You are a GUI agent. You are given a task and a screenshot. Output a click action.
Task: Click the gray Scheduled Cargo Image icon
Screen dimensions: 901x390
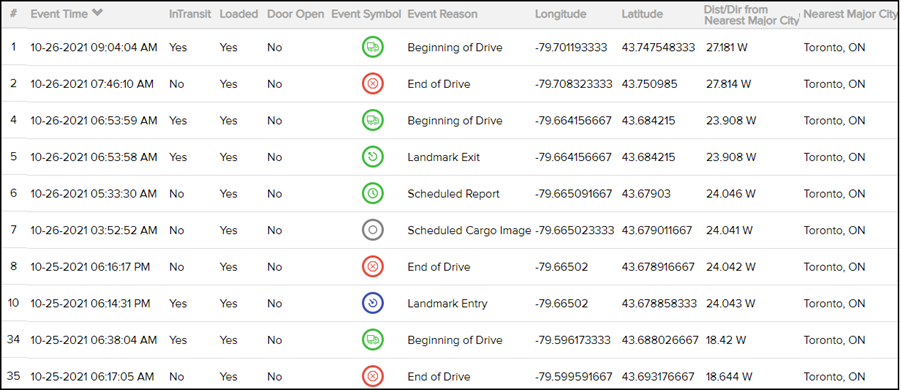[372, 230]
